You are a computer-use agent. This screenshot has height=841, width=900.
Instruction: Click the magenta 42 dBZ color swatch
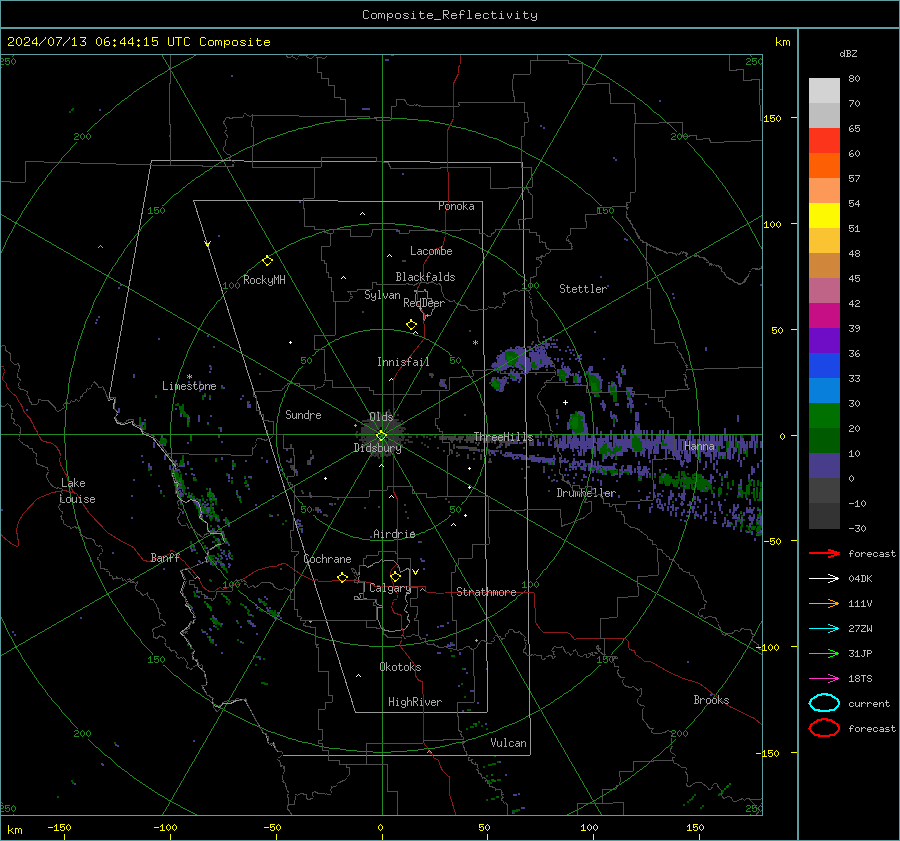point(824,315)
